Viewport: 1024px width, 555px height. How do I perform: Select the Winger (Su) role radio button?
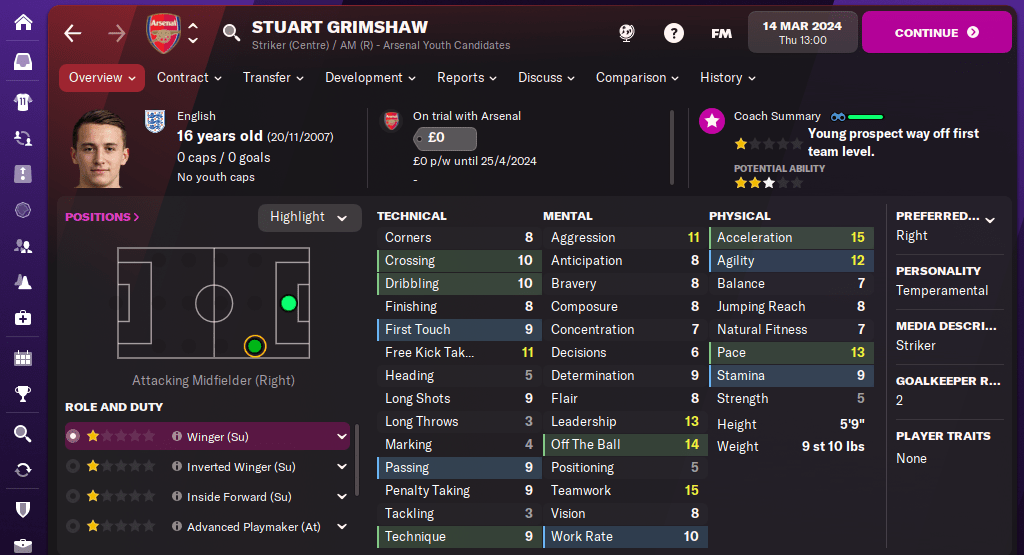point(73,436)
